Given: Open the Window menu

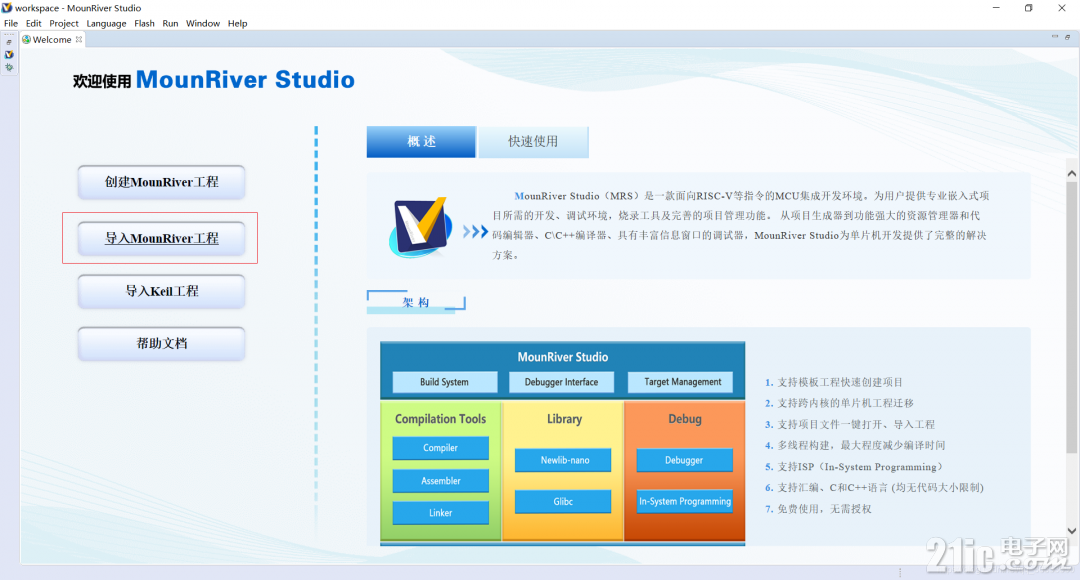Looking at the screenshot, I should pyautogui.click(x=203, y=23).
